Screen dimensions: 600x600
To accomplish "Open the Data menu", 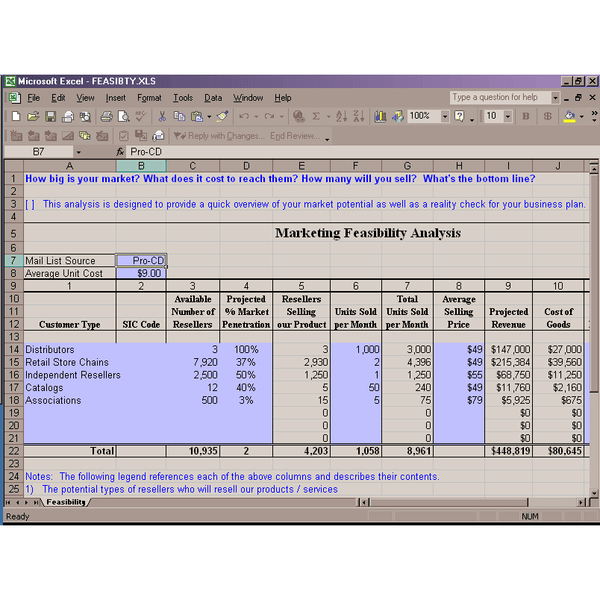I will pyautogui.click(x=213, y=98).
